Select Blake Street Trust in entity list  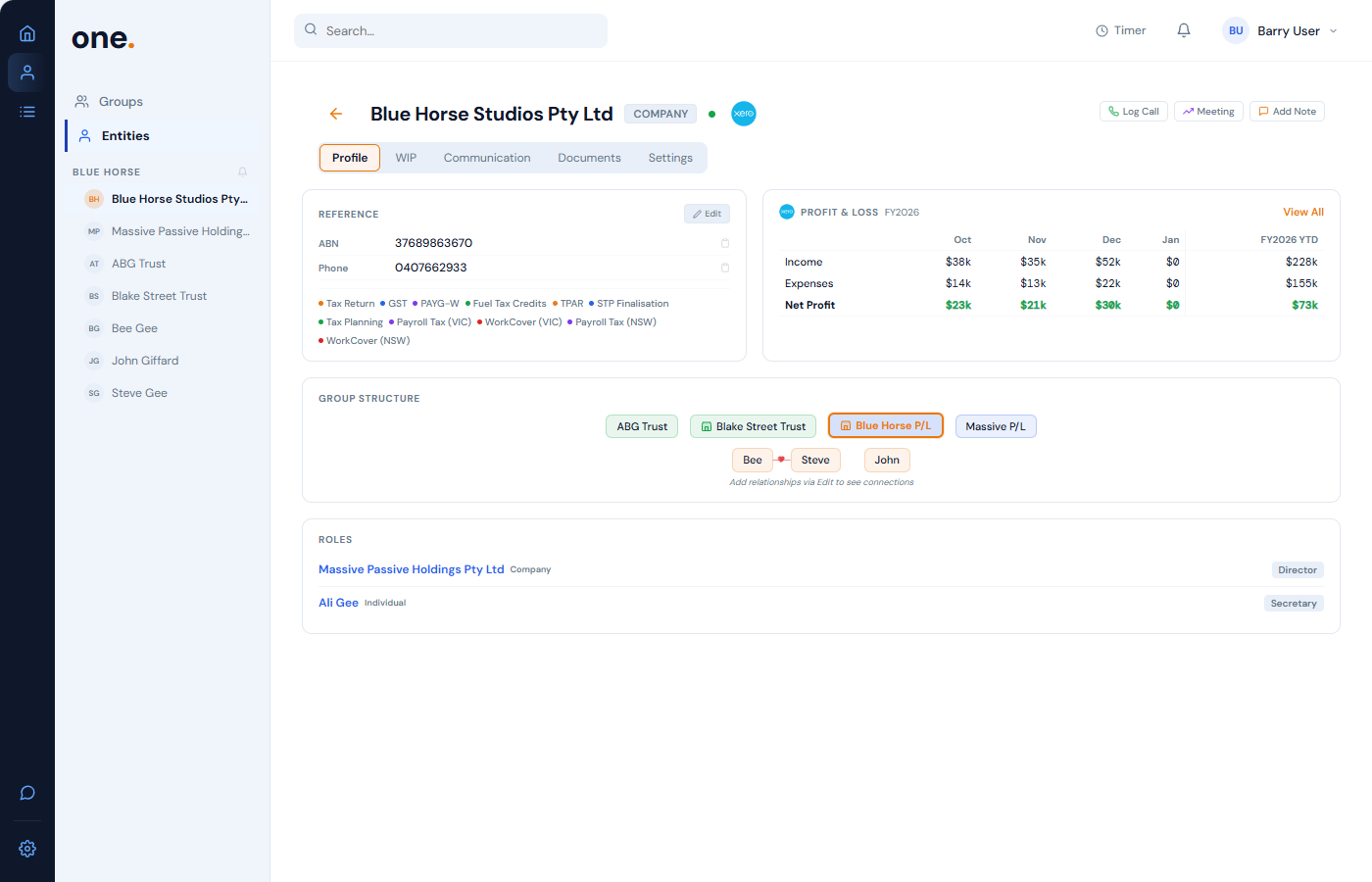[166, 296]
